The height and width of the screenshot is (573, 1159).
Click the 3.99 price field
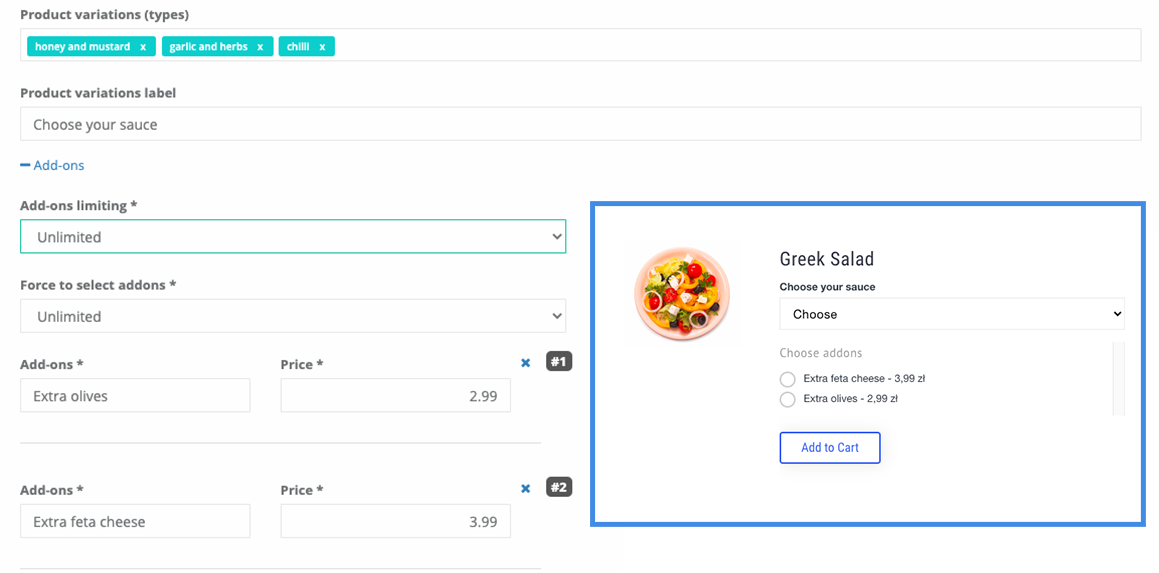click(395, 521)
